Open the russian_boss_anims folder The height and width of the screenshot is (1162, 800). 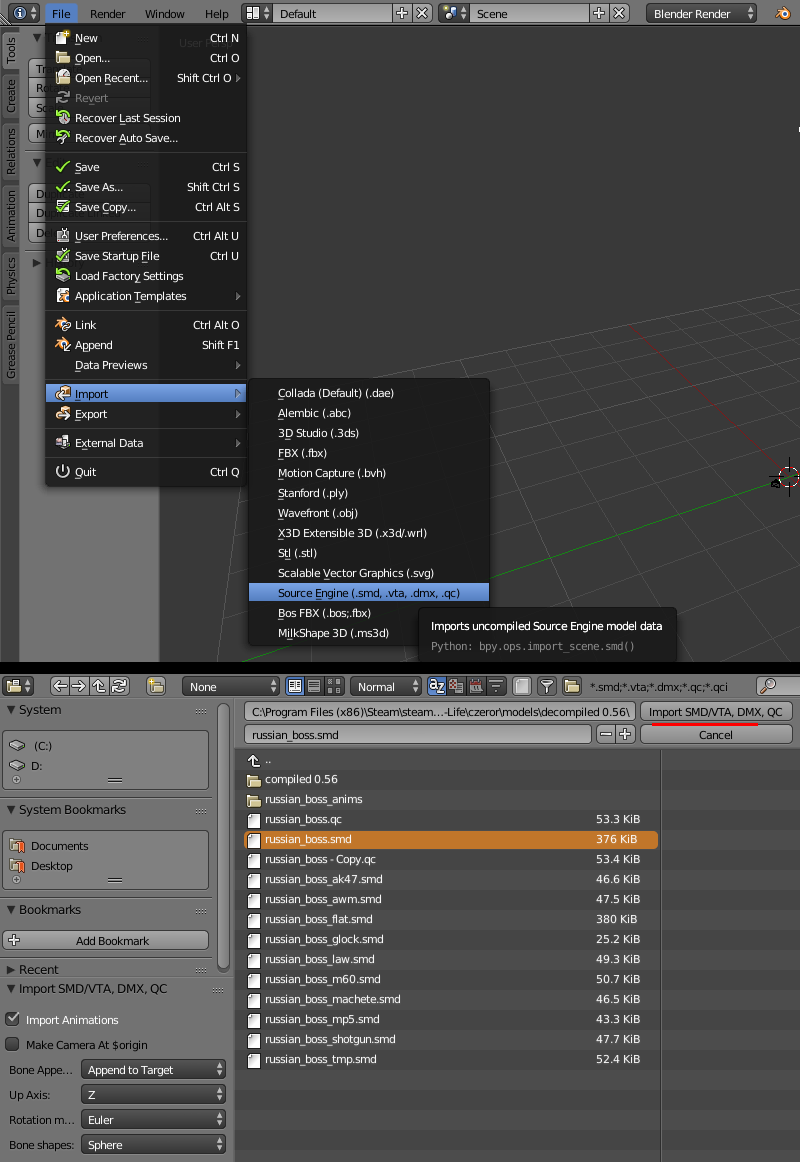pos(451,799)
